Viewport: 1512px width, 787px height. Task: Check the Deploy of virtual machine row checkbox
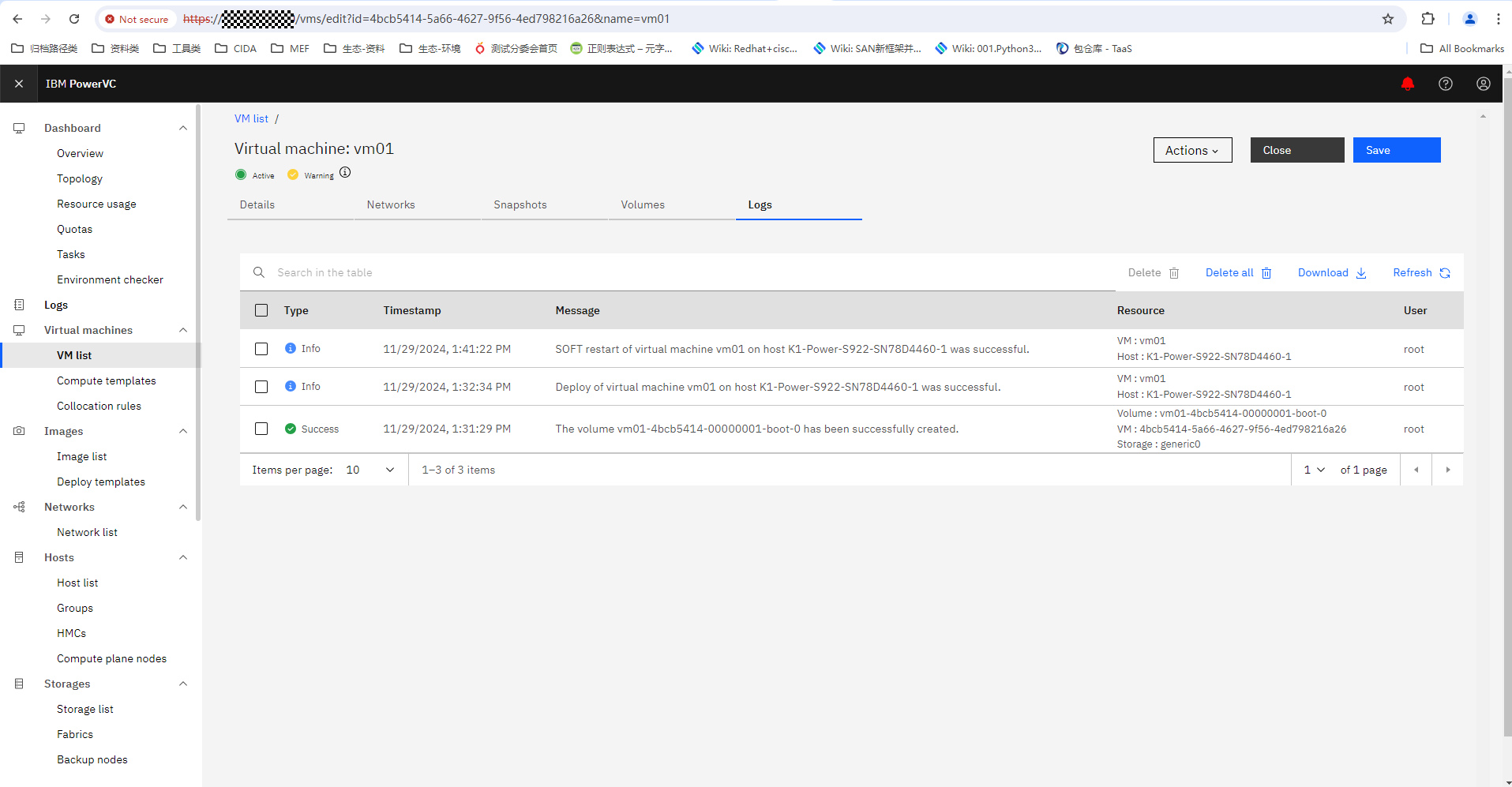pos(261,387)
